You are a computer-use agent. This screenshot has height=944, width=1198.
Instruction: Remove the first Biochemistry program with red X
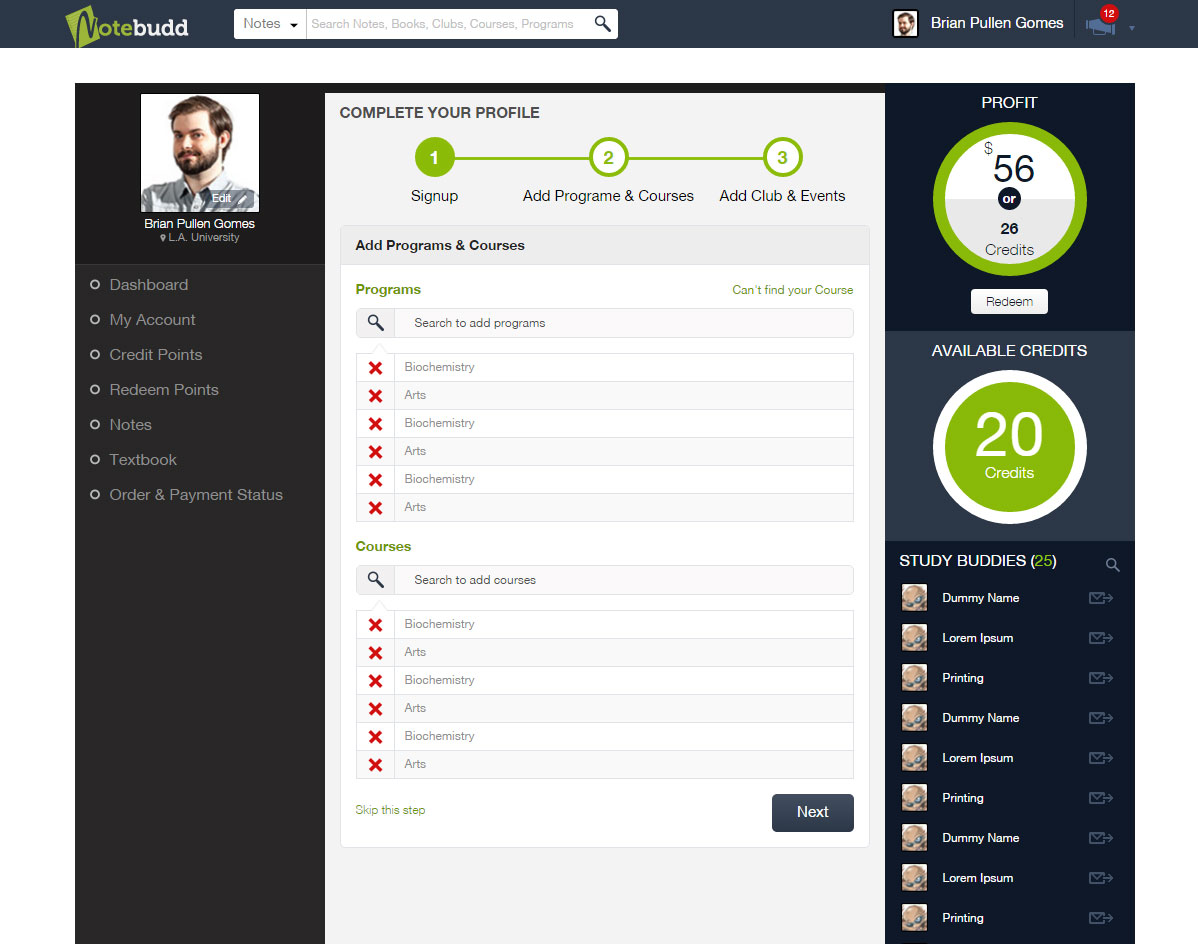pyautogui.click(x=375, y=368)
